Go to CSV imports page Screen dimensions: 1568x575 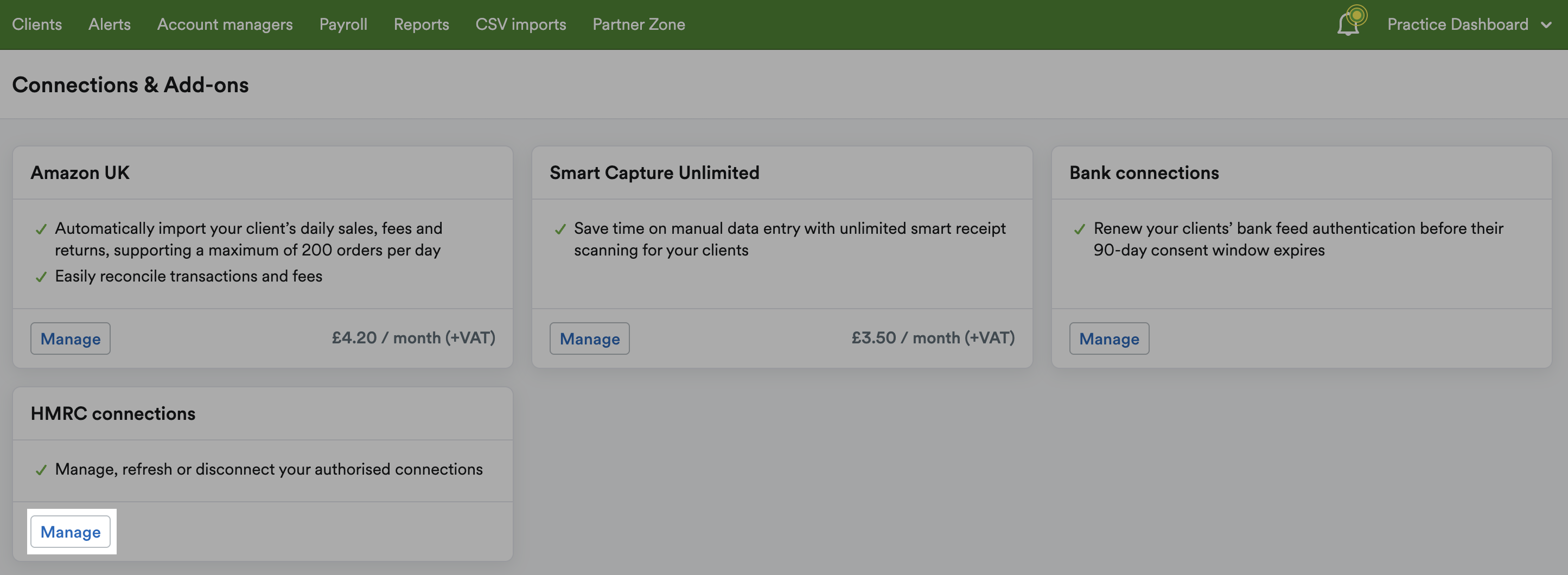(x=520, y=24)
